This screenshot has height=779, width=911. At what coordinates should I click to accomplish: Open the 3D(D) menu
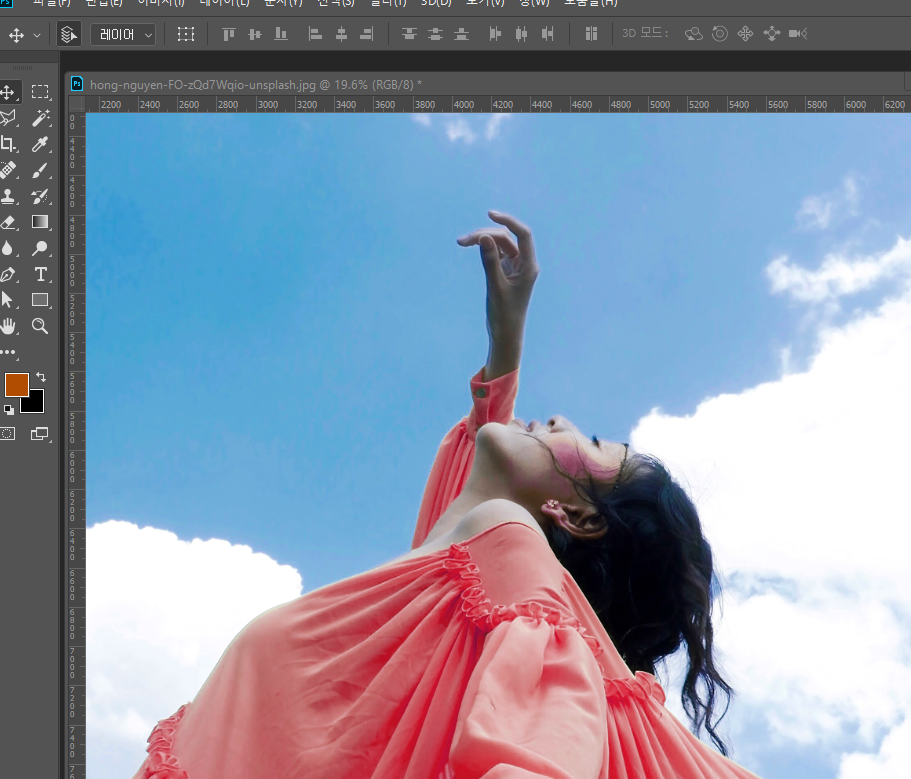tap(436, 3)
